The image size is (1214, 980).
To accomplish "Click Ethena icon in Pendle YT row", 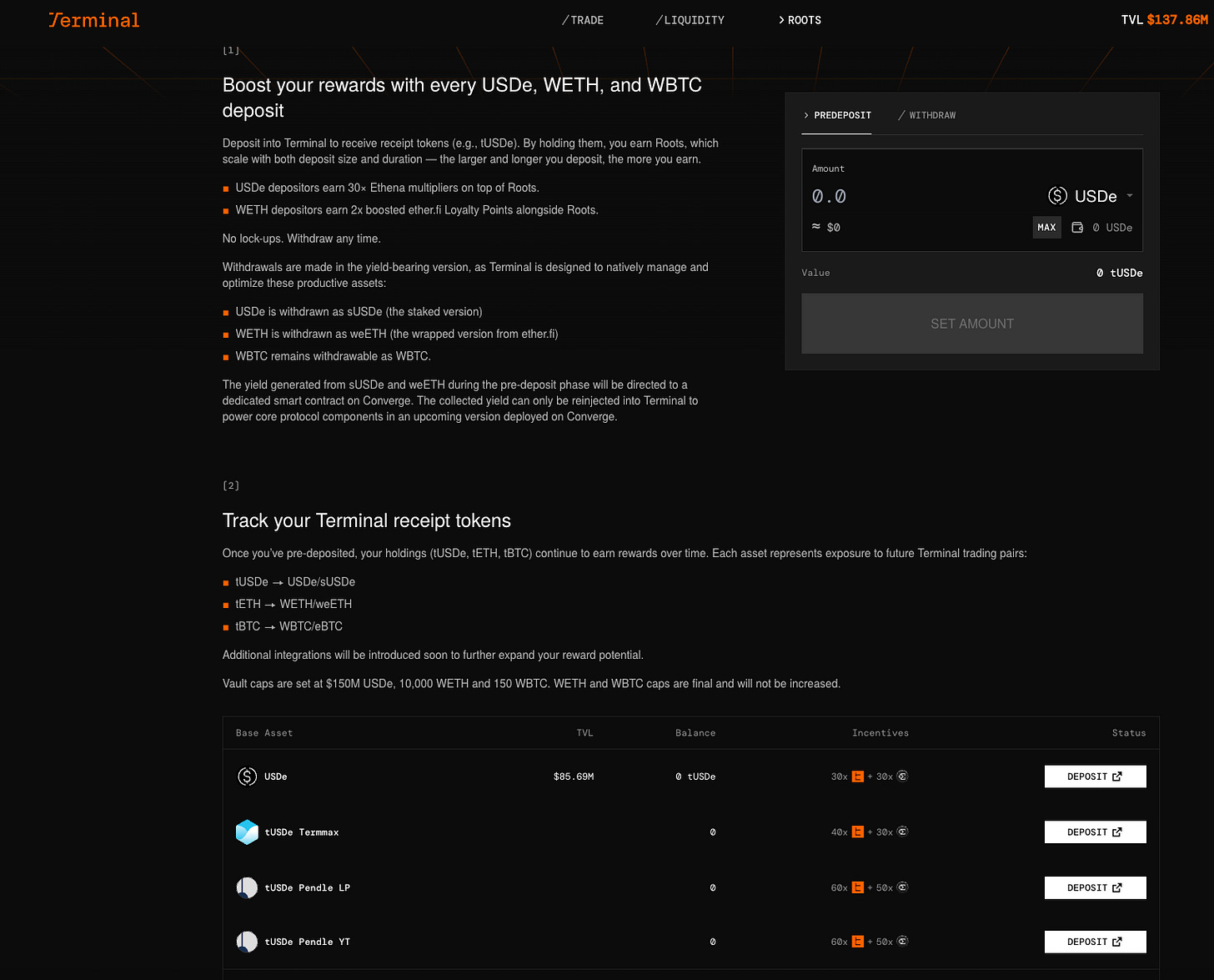I will coord(902,941).
